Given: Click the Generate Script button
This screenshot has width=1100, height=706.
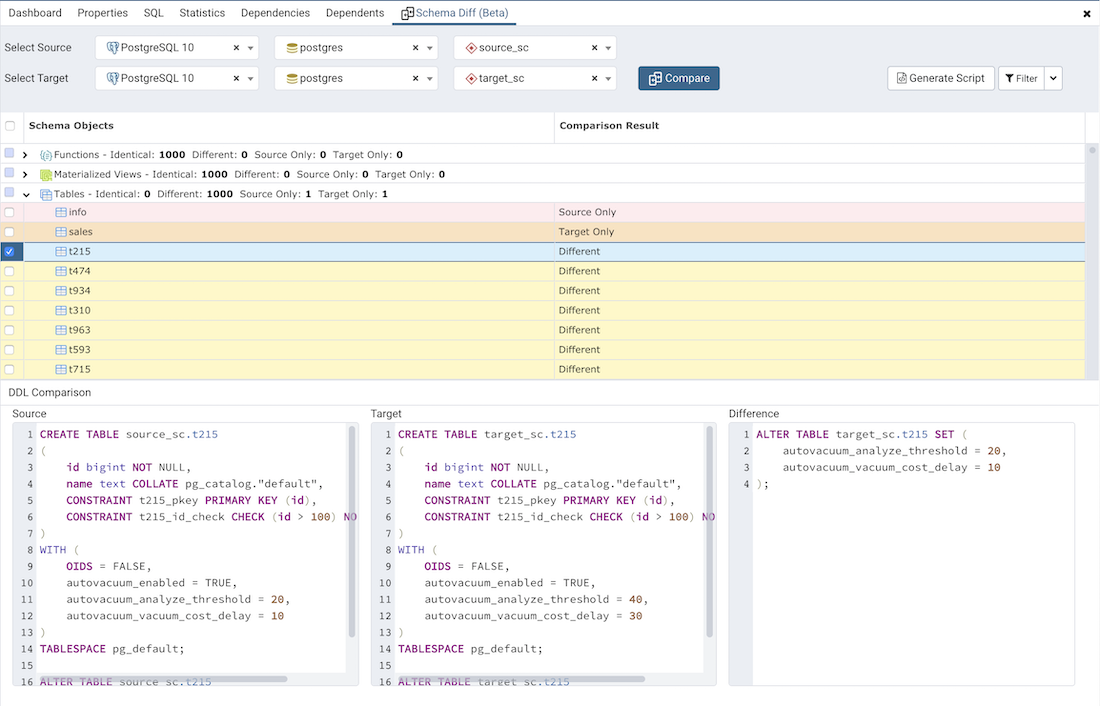Looking at the screenshot, I should pos(940,78).
